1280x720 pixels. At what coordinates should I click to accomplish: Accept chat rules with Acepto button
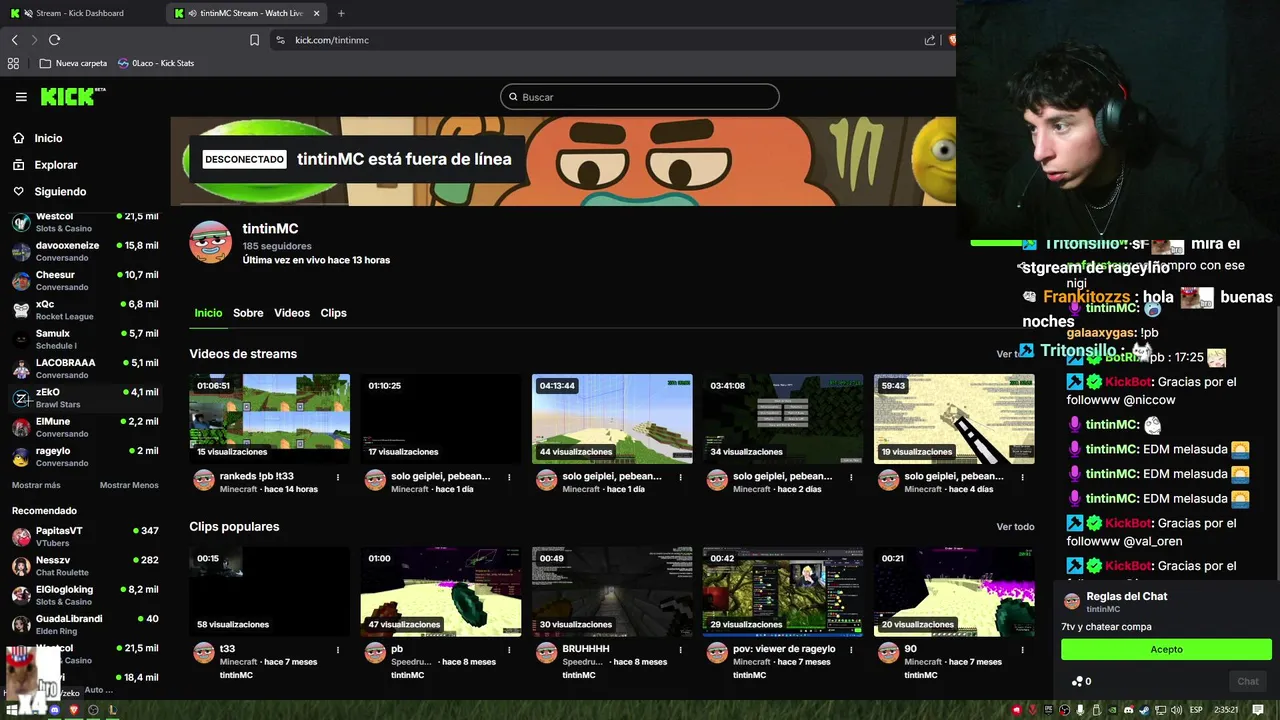(1166, 649)
